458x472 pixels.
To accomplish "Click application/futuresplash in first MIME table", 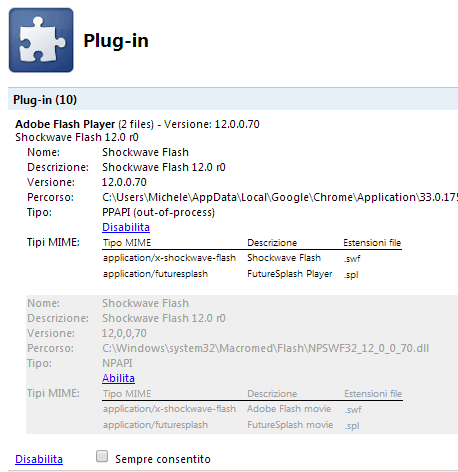I will click(x=155, y=274).
